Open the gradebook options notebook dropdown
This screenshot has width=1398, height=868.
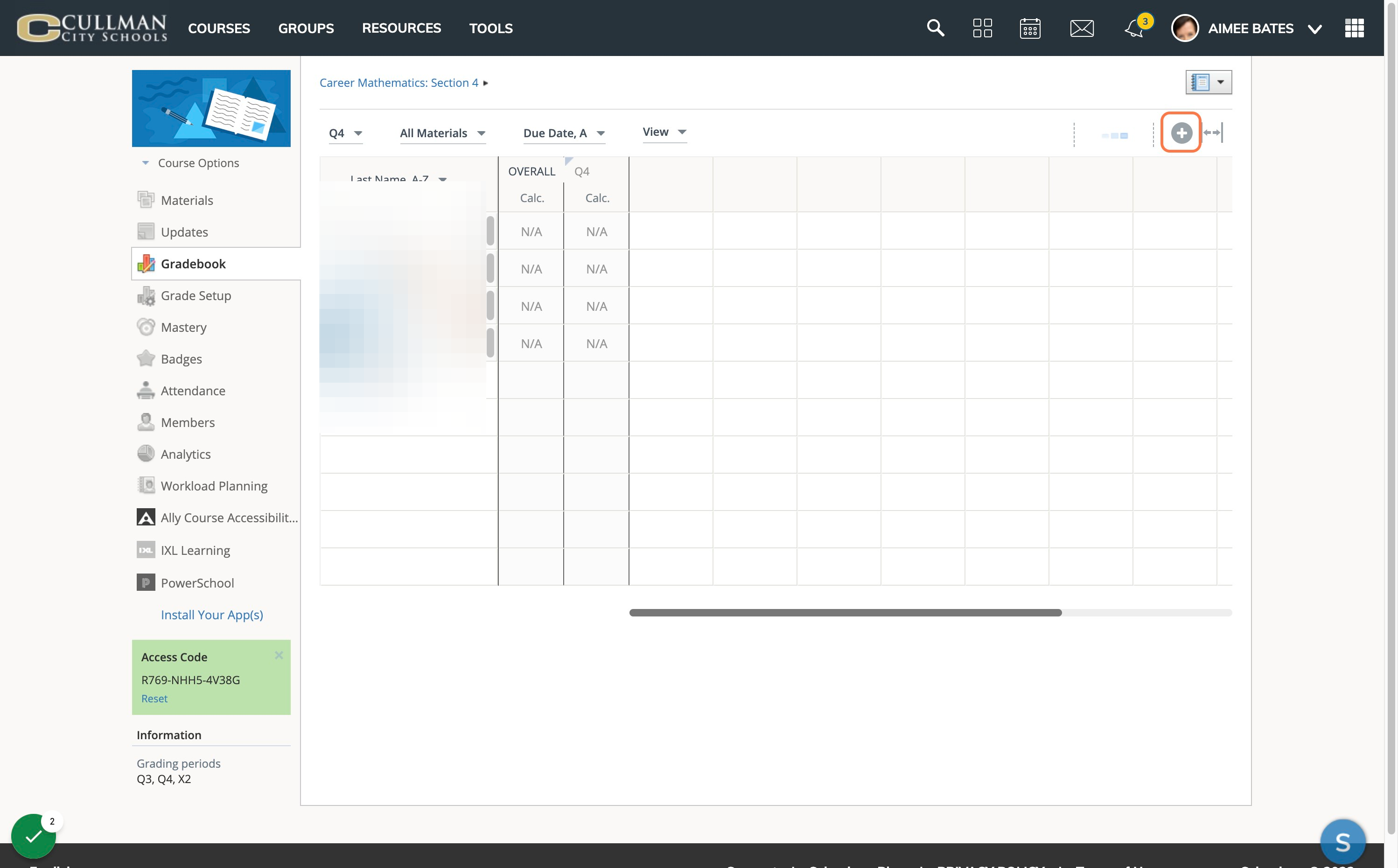(x=1209, y=82)
